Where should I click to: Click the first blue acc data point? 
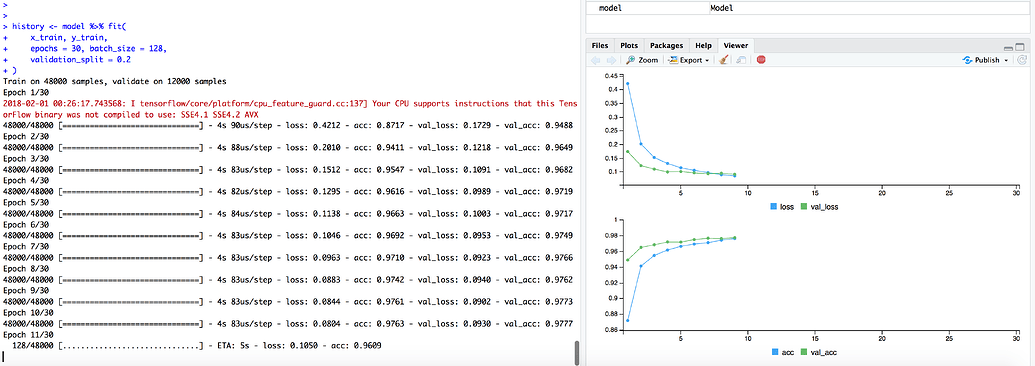coord(627,320)
